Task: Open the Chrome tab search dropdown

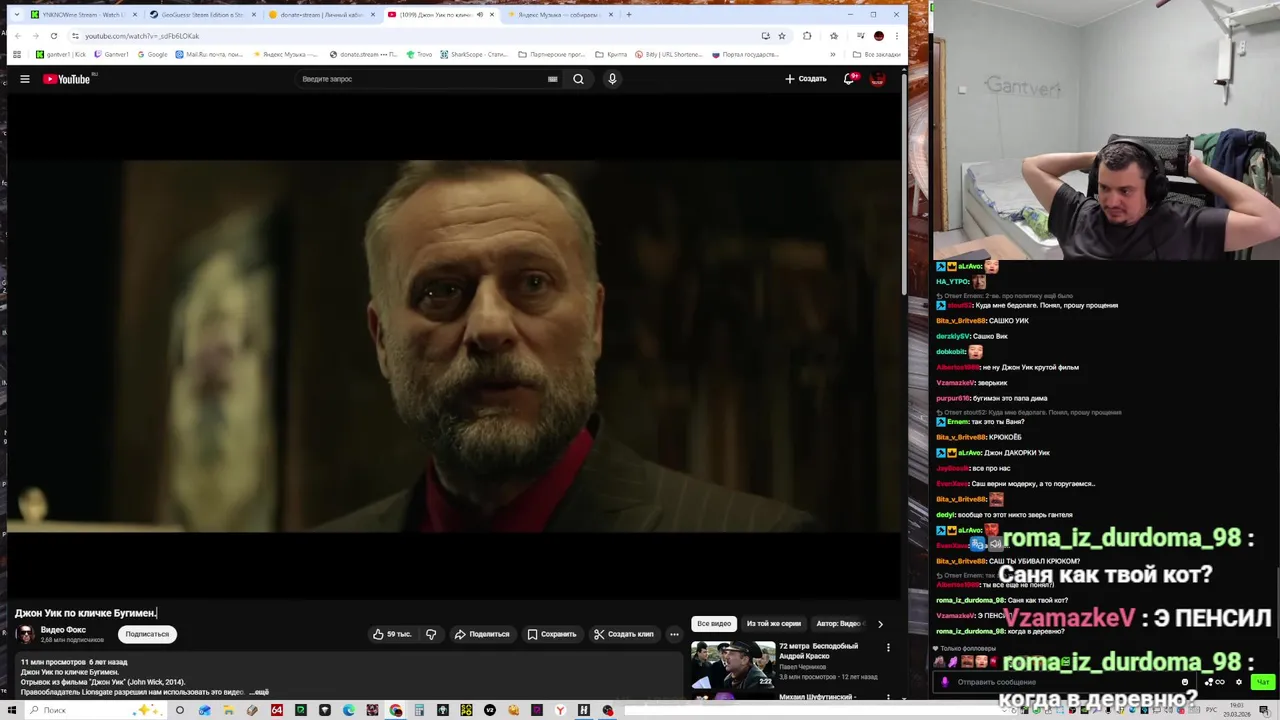Action: (x=16, y=15)
